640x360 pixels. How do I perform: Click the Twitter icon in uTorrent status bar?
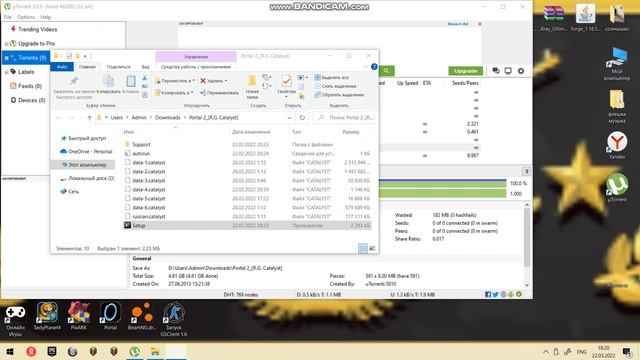496,294
